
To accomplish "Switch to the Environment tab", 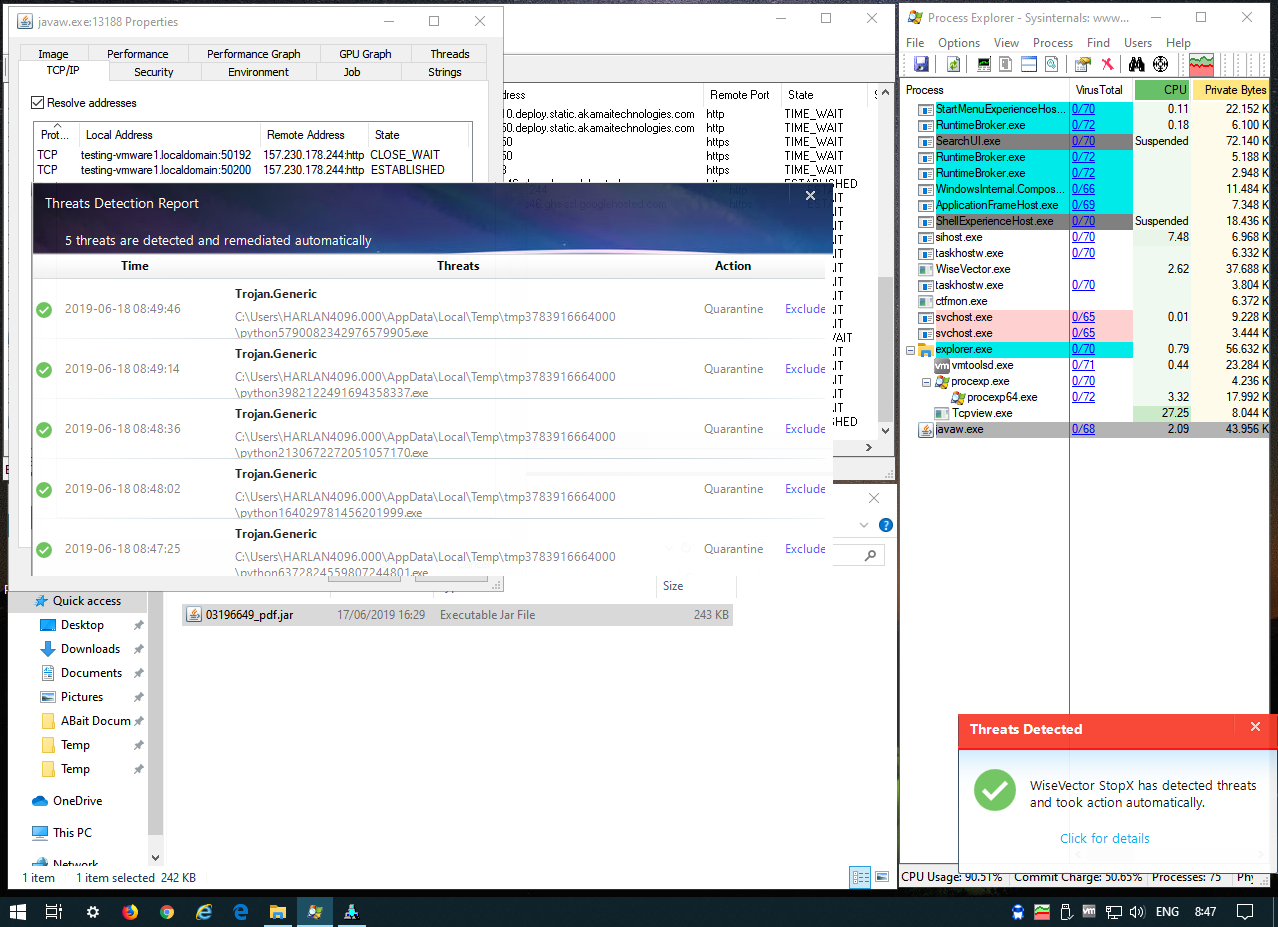I will [258, 72].
